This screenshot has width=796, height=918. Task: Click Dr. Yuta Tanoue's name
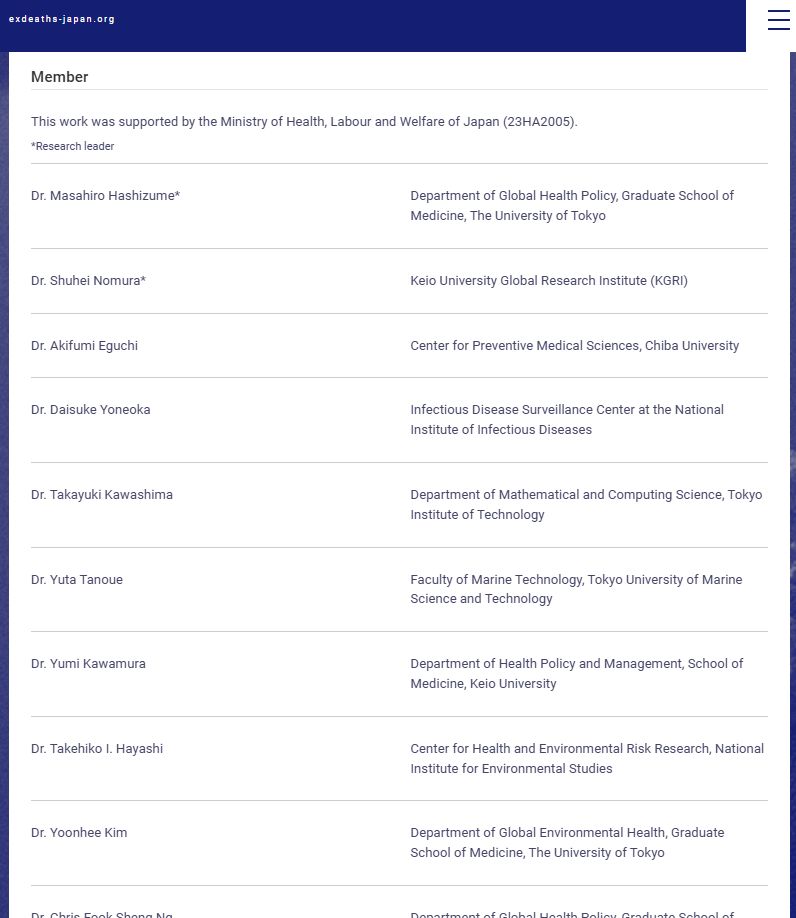tap(77, 580)
